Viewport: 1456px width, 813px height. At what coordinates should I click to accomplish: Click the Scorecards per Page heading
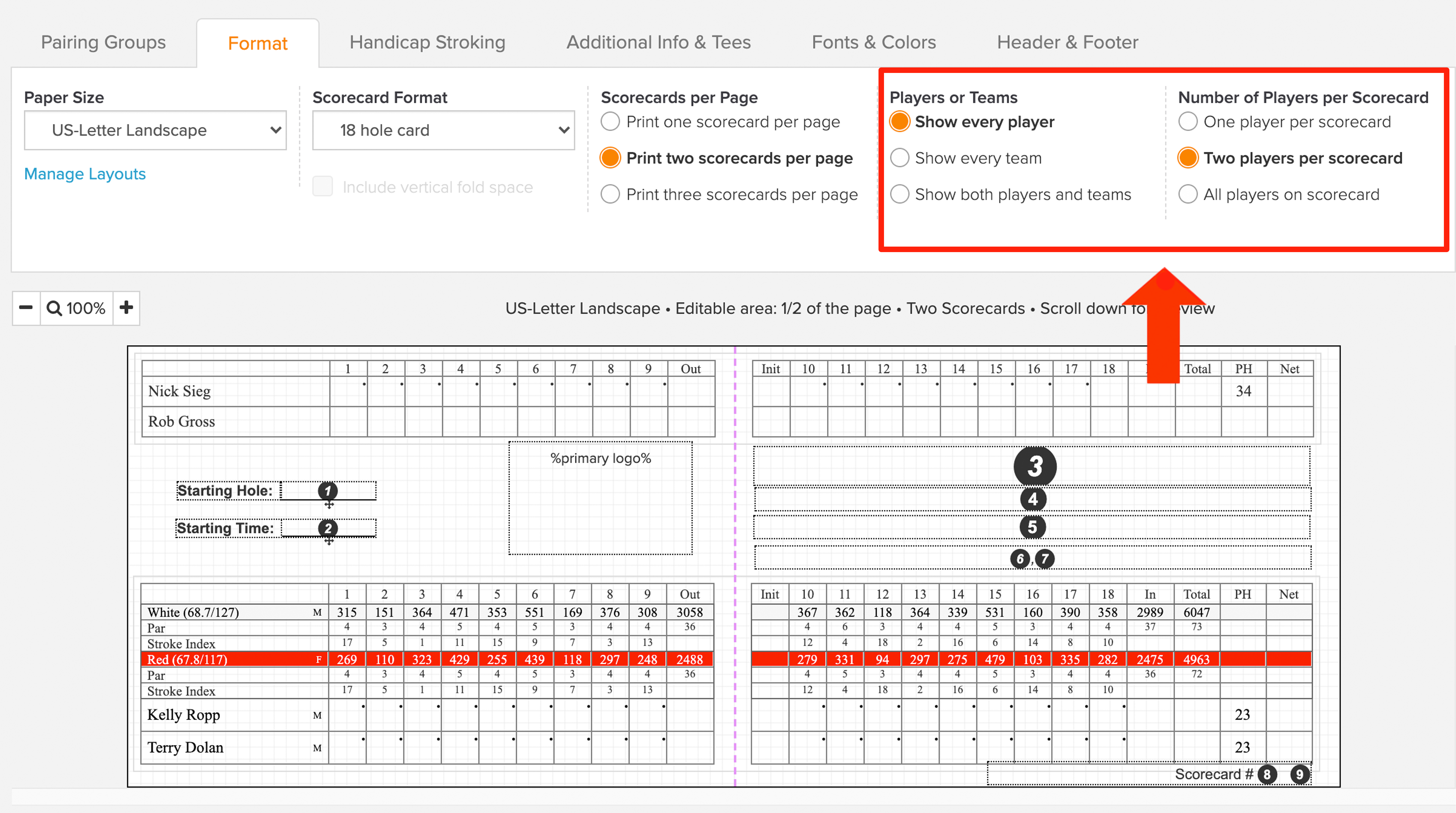(679, 97)
